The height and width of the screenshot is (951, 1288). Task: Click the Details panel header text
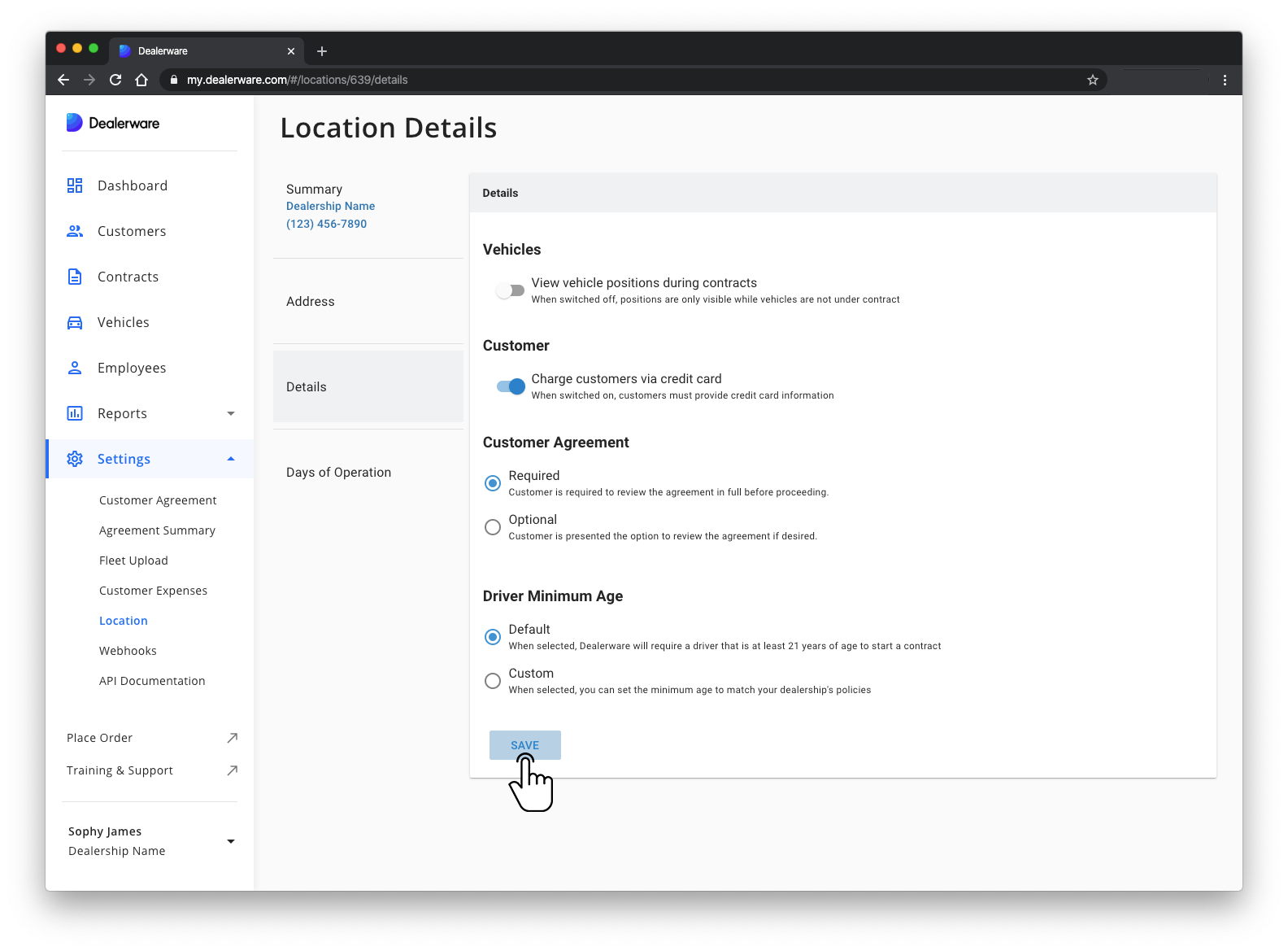(500, 193)
